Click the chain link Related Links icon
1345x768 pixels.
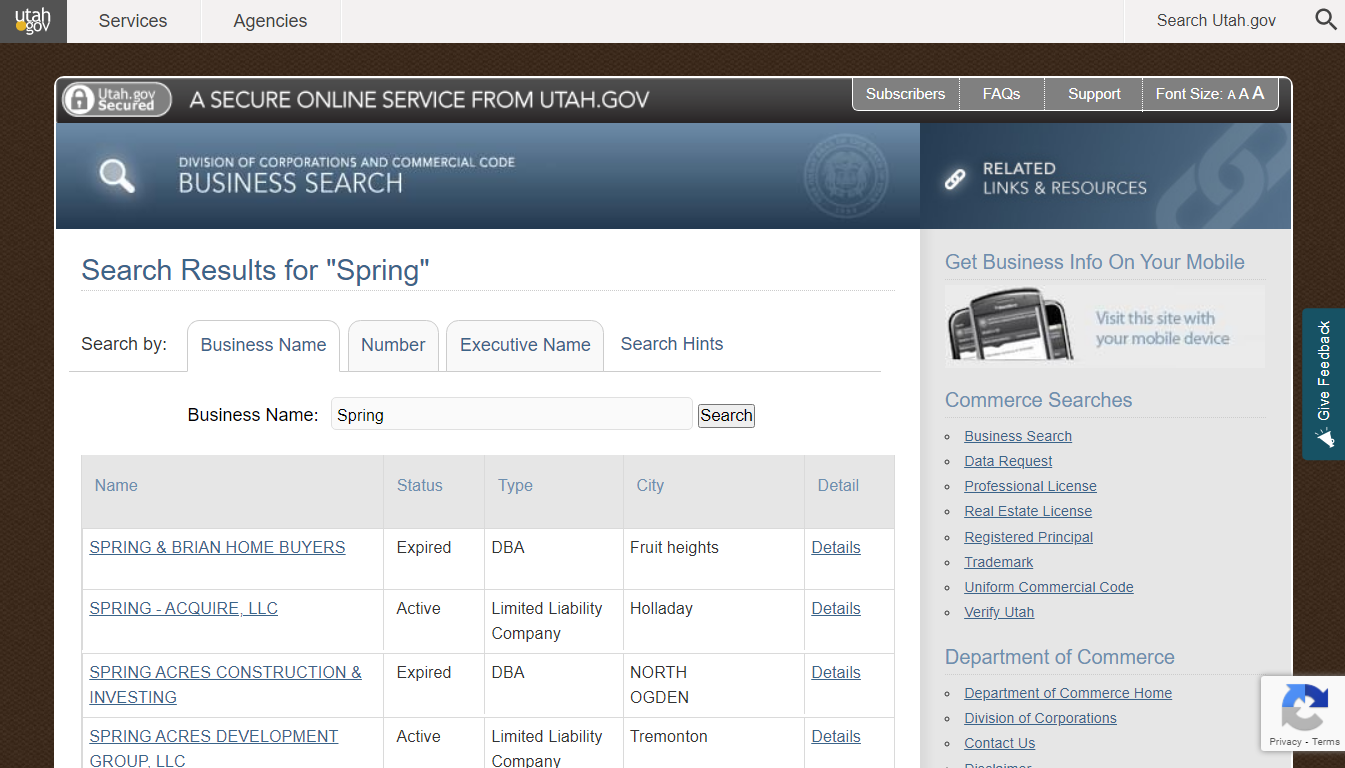click(955, 179)
